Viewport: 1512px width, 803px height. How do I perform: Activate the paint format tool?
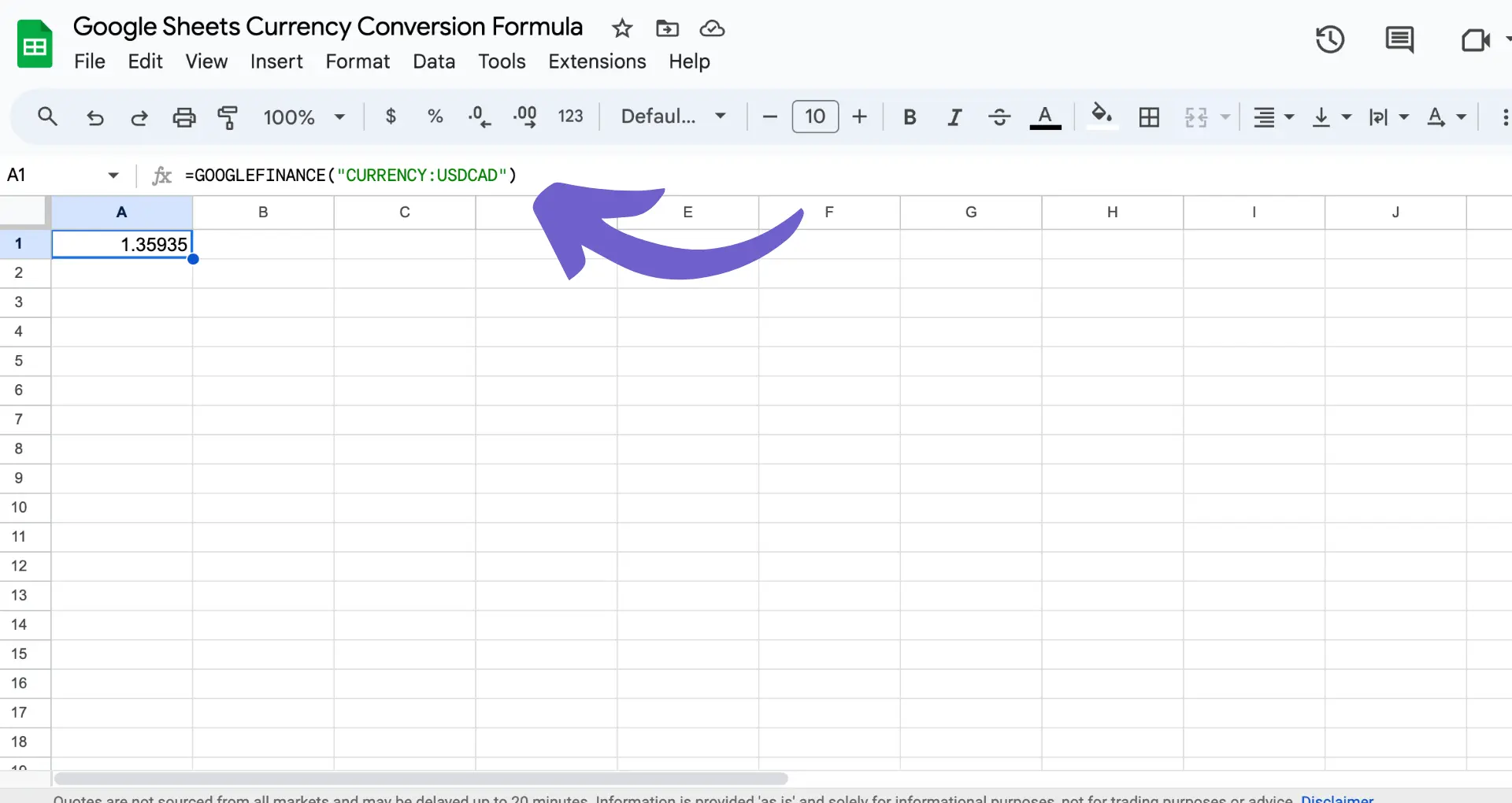coord(228,117)
